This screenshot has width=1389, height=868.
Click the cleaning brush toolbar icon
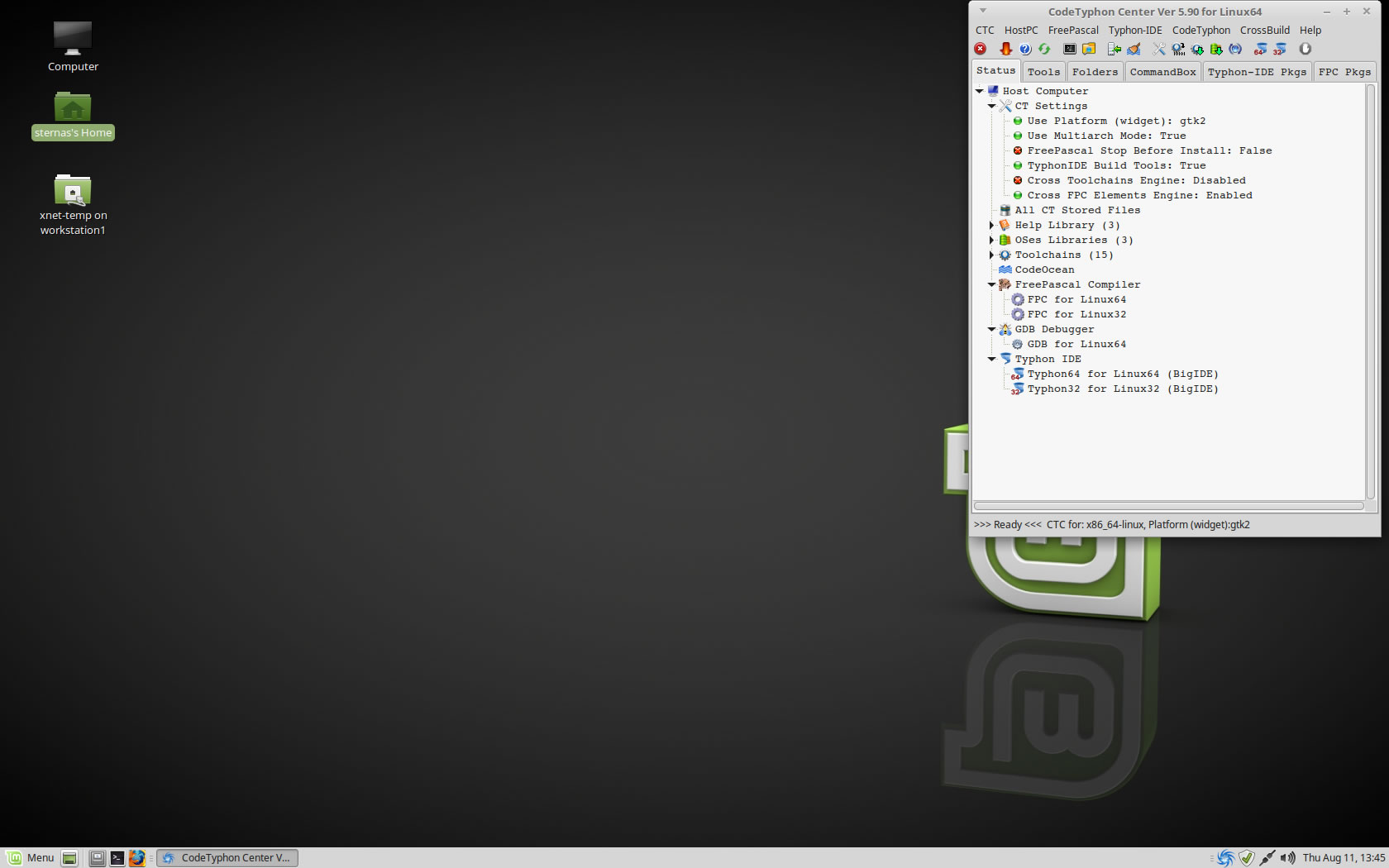click(x=1134, y=49)
